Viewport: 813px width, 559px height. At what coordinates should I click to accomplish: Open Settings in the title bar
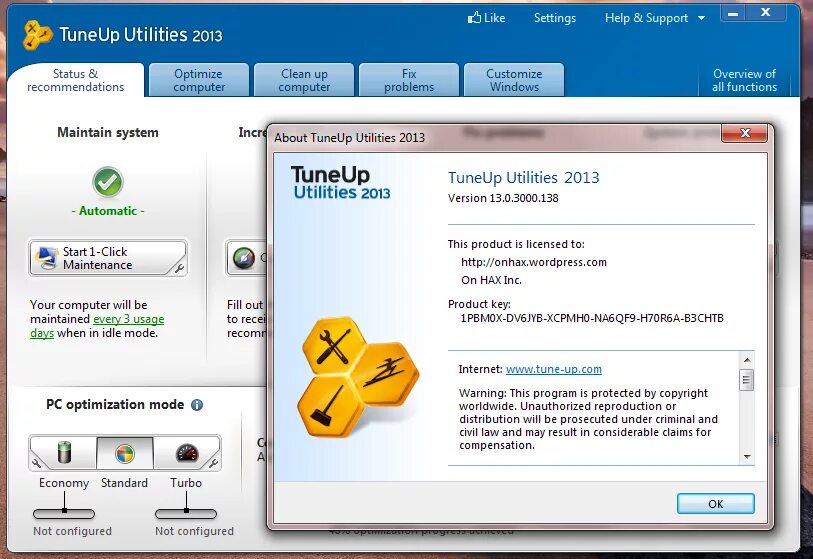point(555,18)
